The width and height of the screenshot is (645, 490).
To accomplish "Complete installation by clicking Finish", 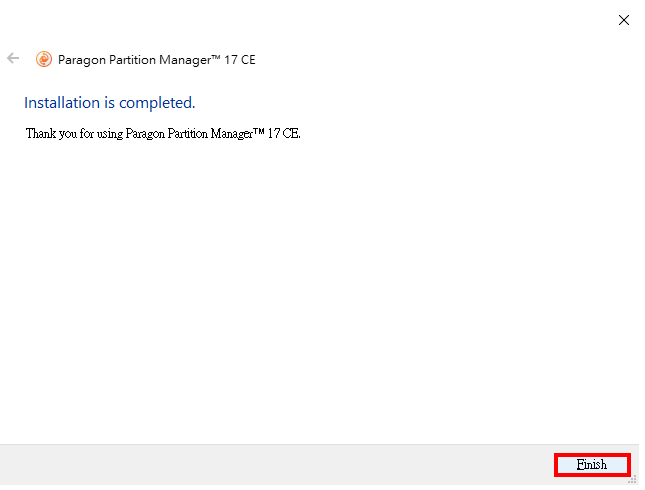I will 592,465.
